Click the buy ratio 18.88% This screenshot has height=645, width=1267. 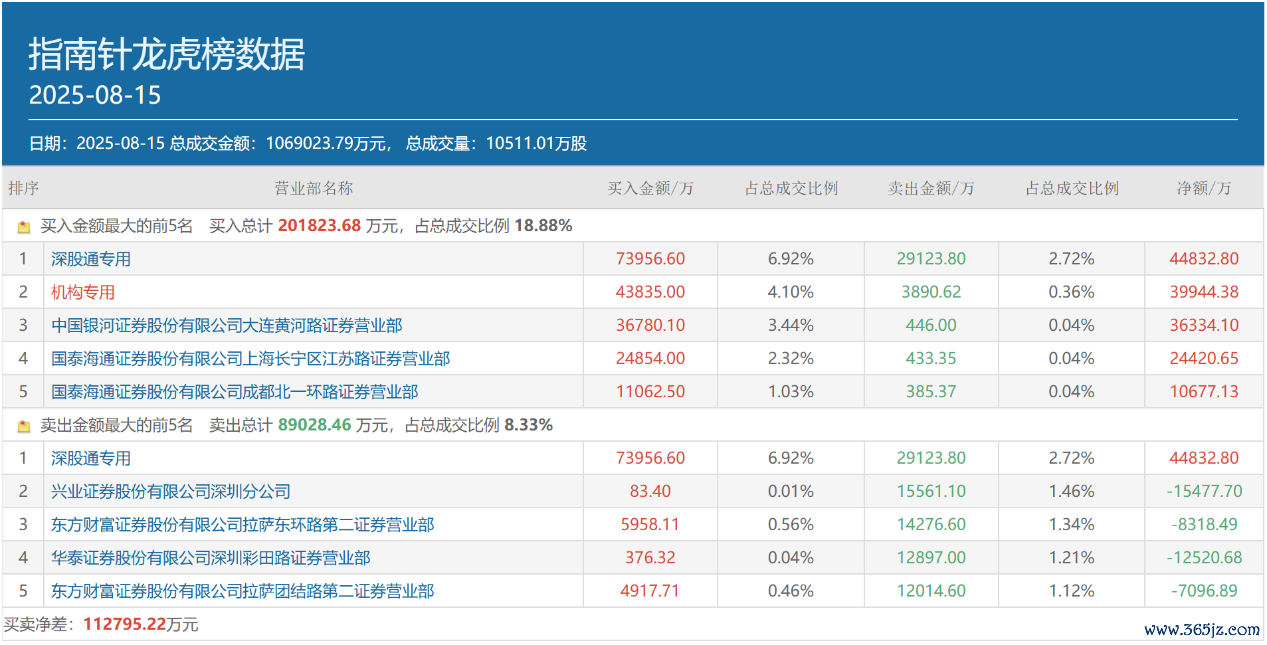(x=543, y=226)
